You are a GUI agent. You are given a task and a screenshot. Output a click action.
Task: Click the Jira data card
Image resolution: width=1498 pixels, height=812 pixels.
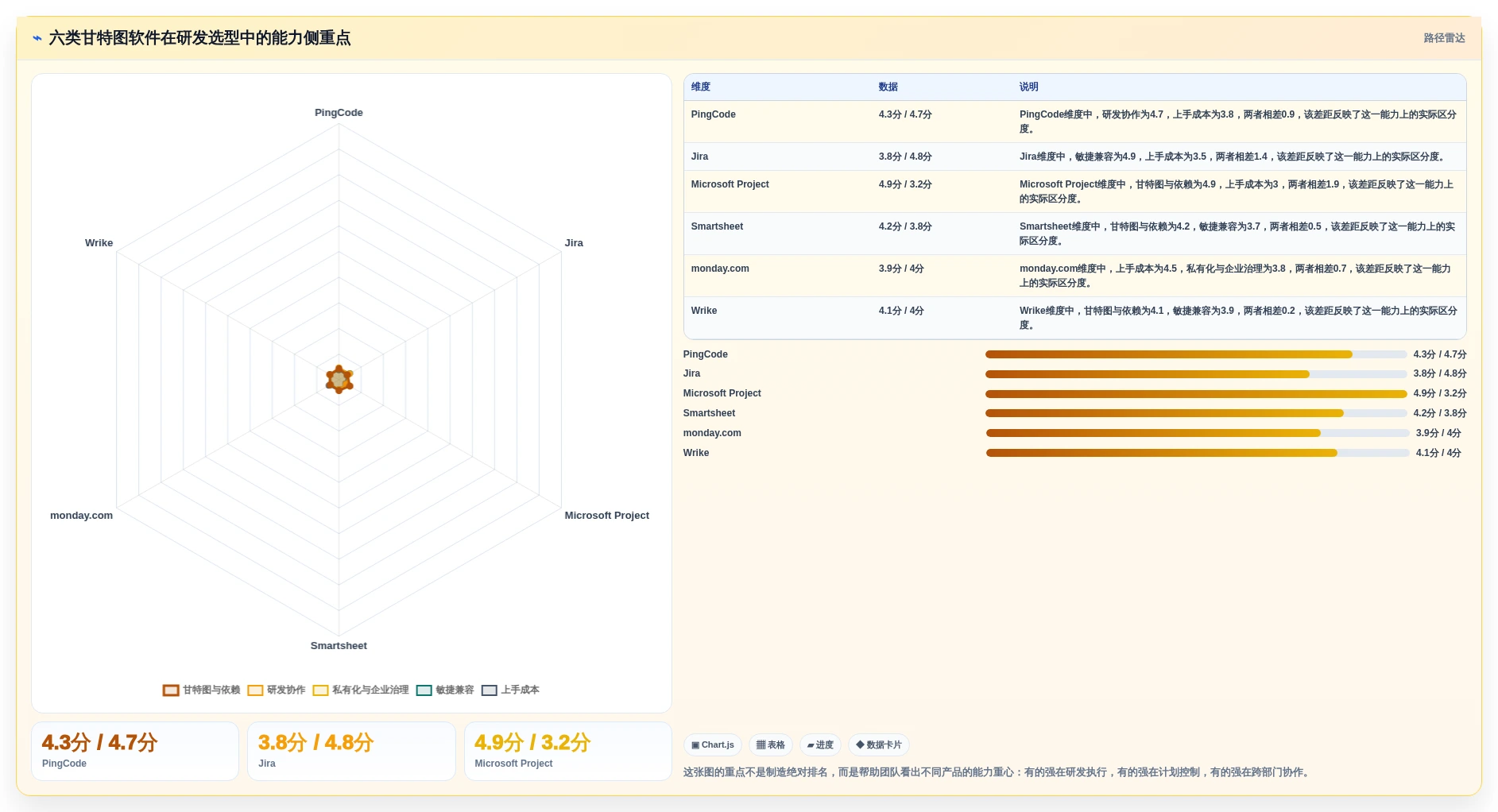click(351, 751)
